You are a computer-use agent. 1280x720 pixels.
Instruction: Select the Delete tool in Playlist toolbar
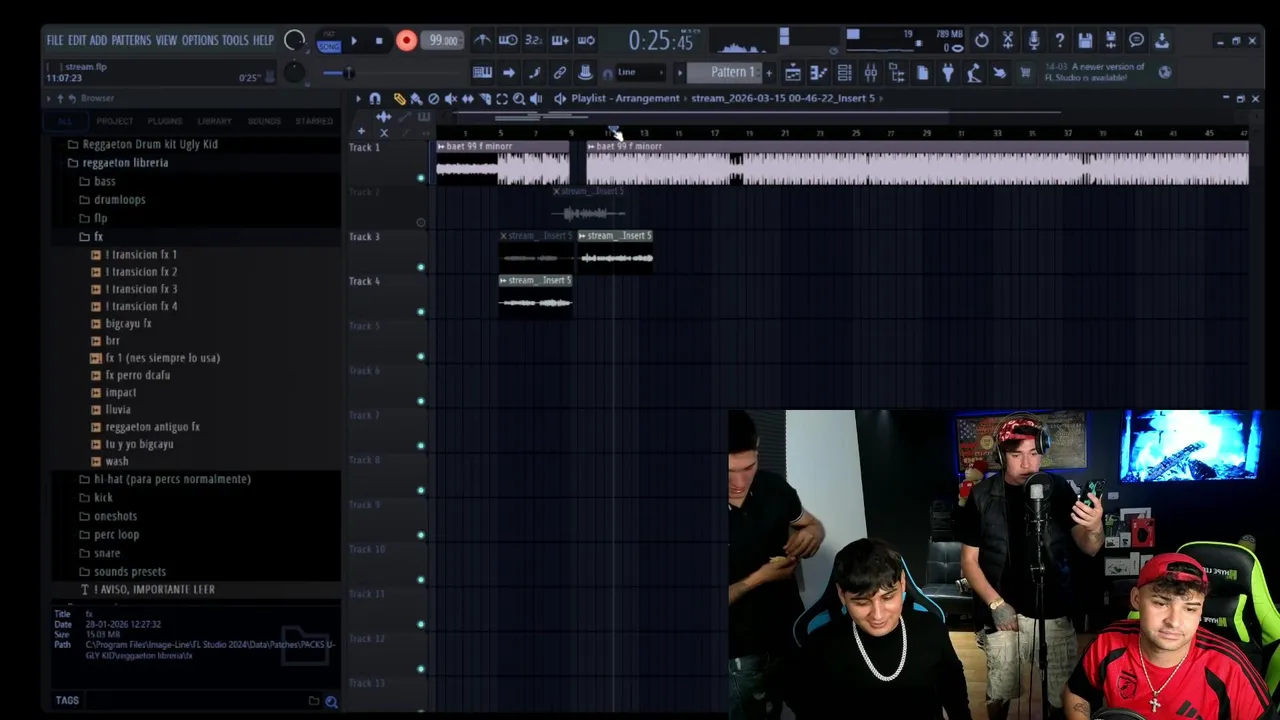[x=433, y=99]
